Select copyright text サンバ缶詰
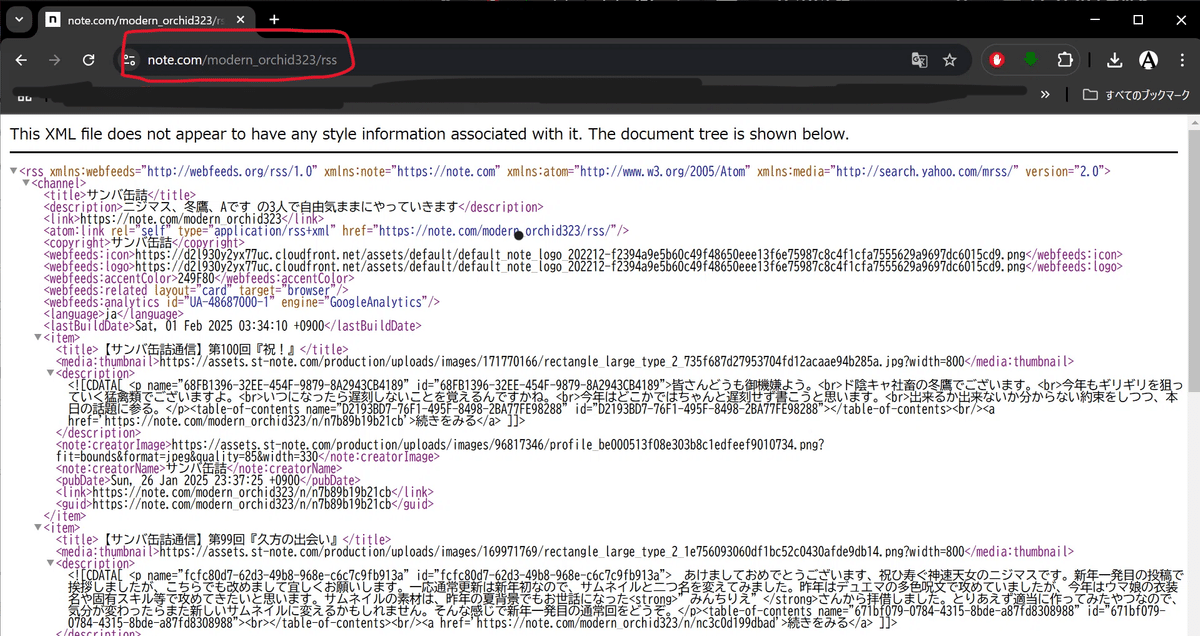 [x=142, y=243]
